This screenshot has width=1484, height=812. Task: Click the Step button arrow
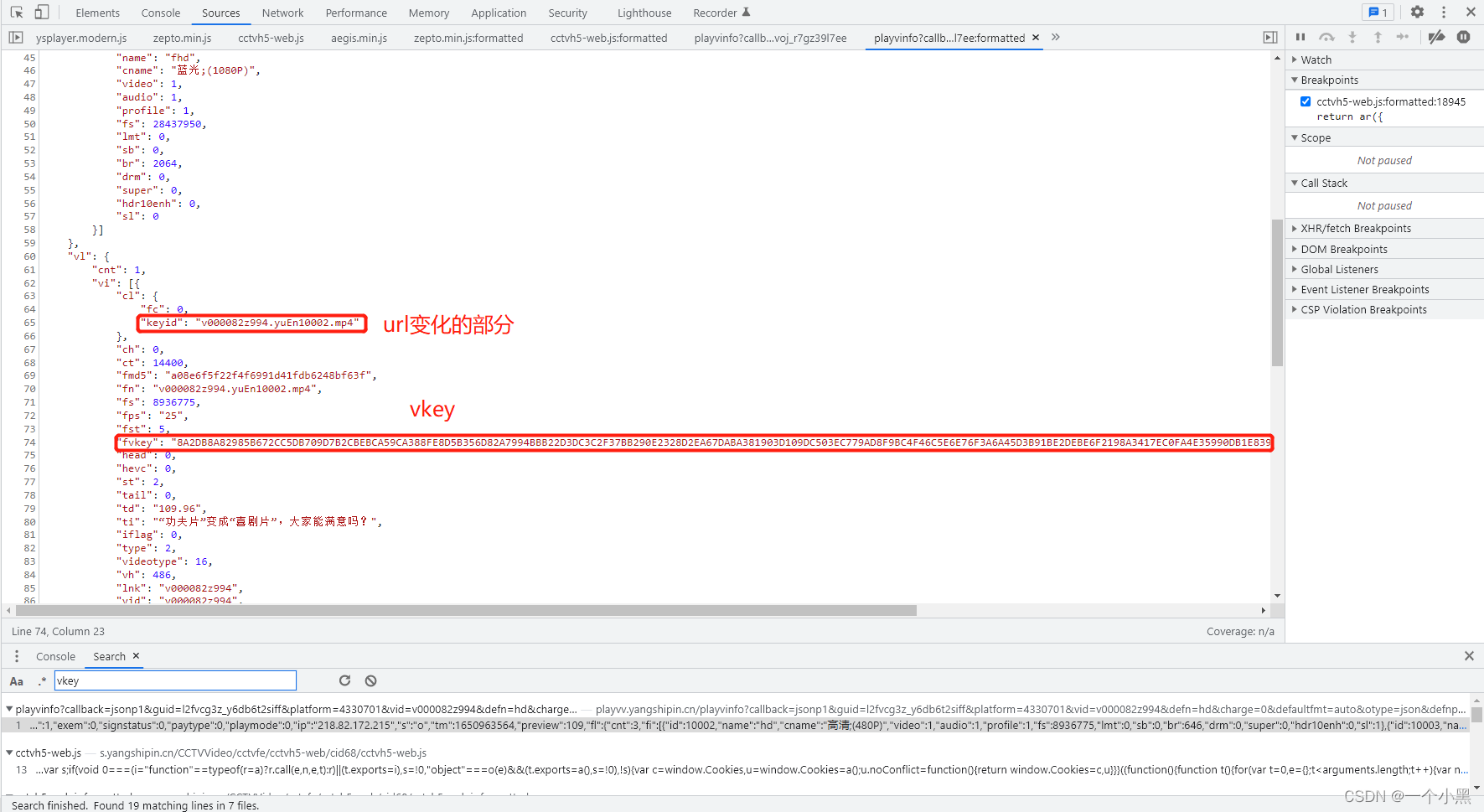(x=1403, y=37)
